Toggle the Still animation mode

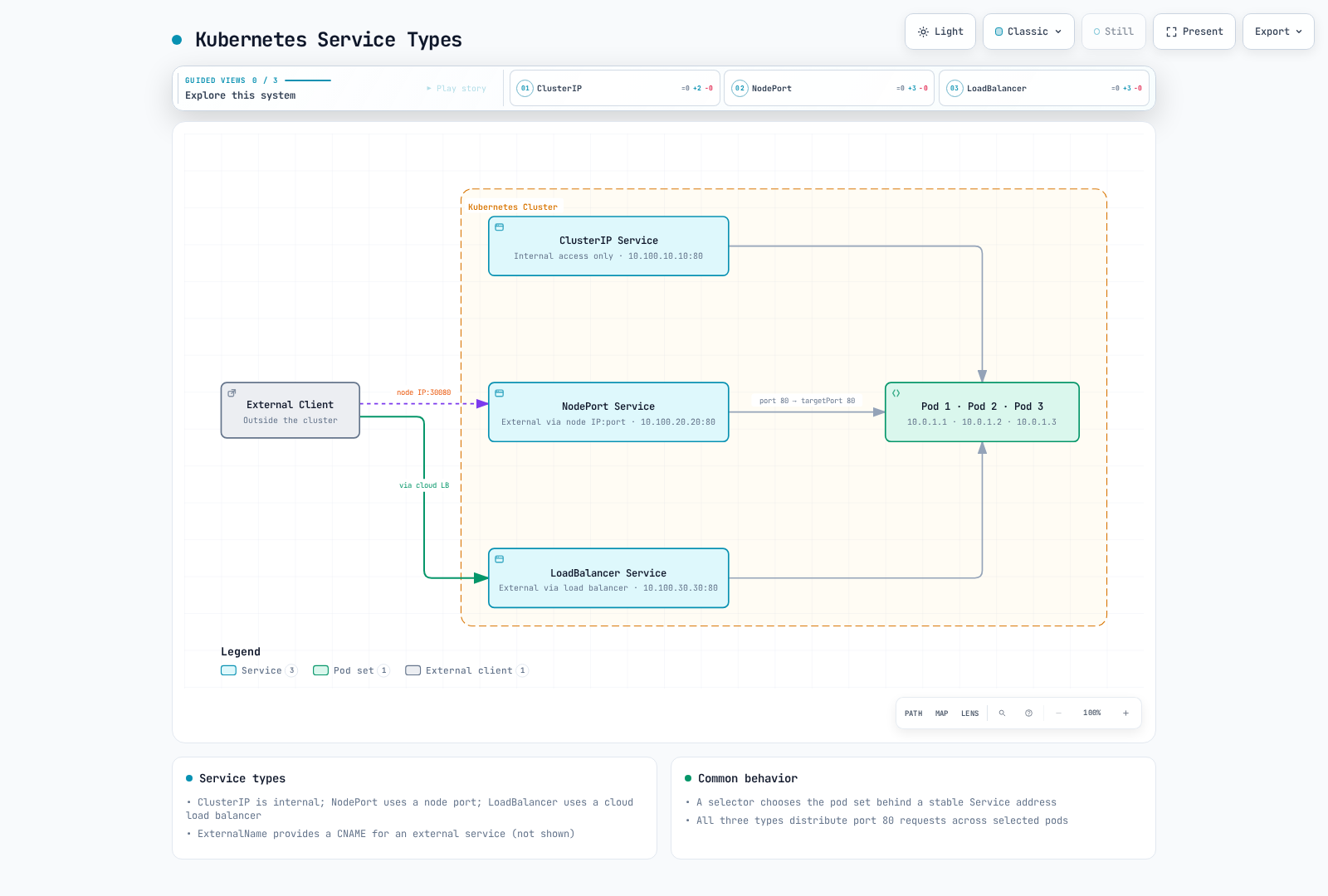click(1114, 32)
